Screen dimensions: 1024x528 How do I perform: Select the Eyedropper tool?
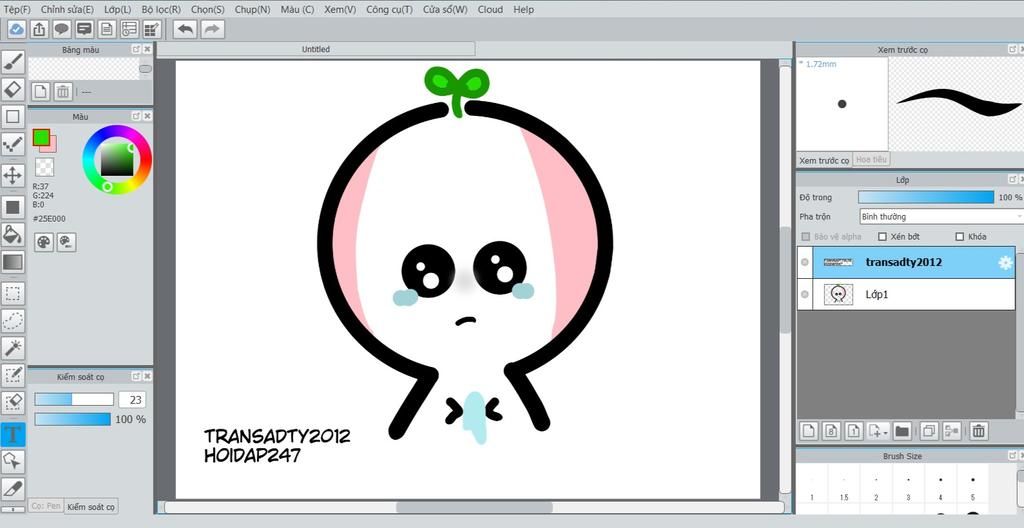(13, 489)
